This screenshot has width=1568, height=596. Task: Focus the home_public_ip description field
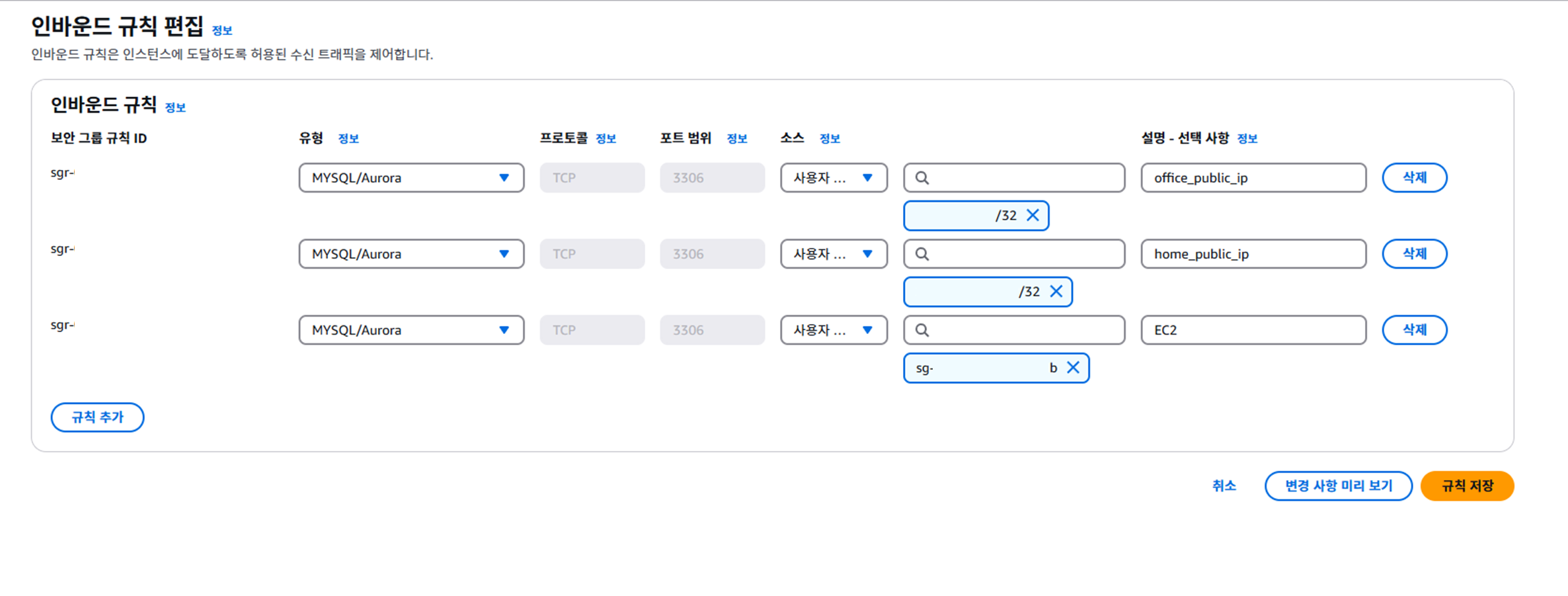[x=1253, y=254]
